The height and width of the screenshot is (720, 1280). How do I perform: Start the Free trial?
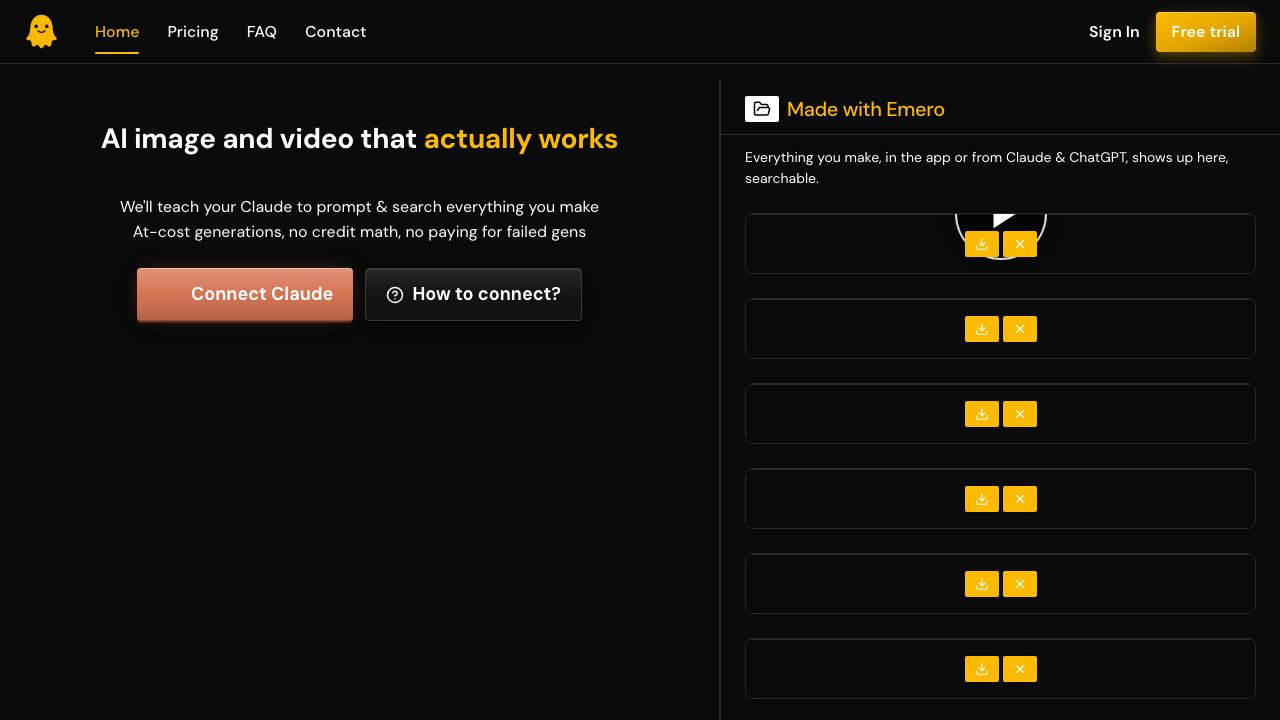(1206, 32)
